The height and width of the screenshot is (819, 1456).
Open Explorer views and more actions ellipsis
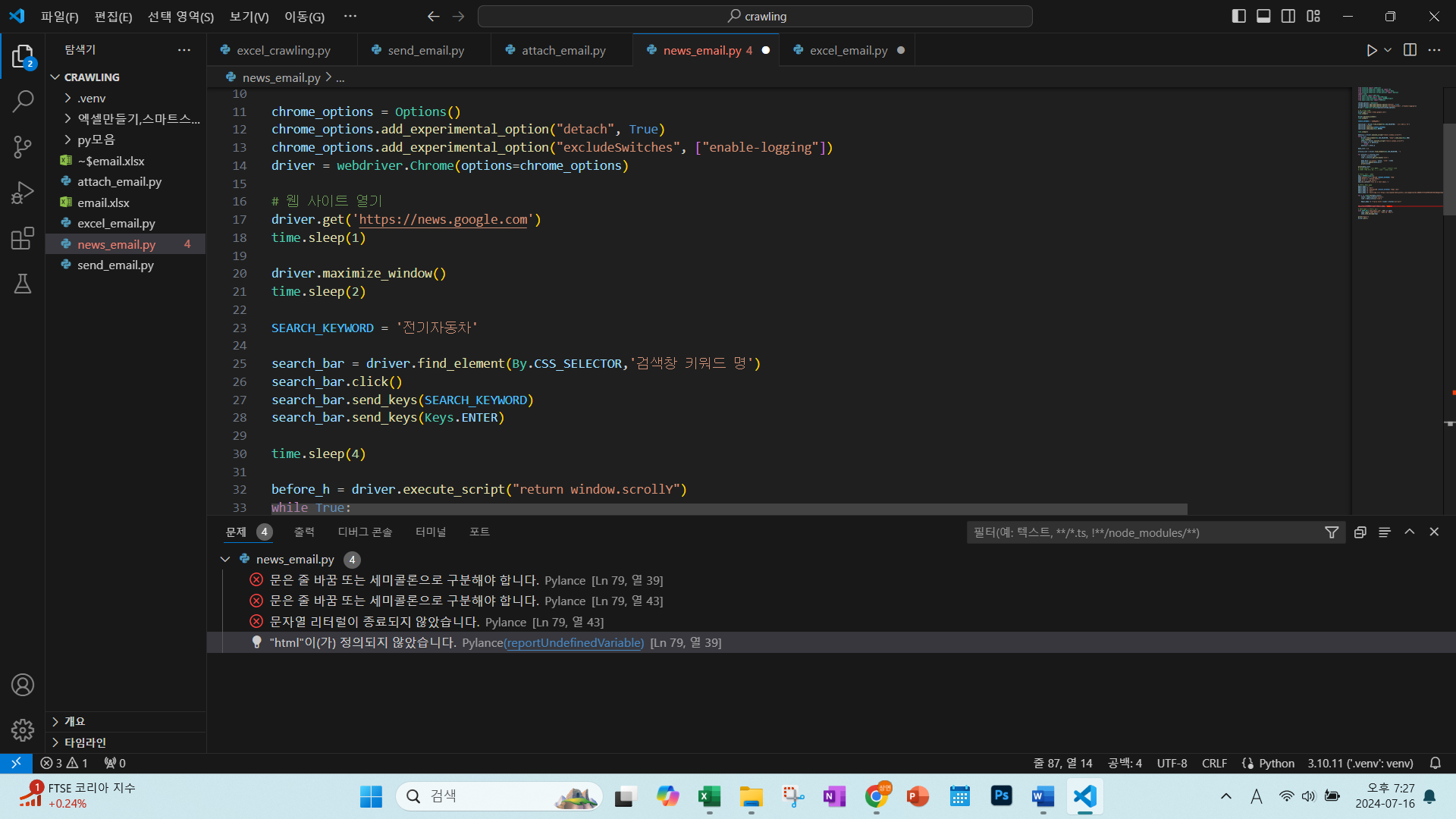point(184,50)
